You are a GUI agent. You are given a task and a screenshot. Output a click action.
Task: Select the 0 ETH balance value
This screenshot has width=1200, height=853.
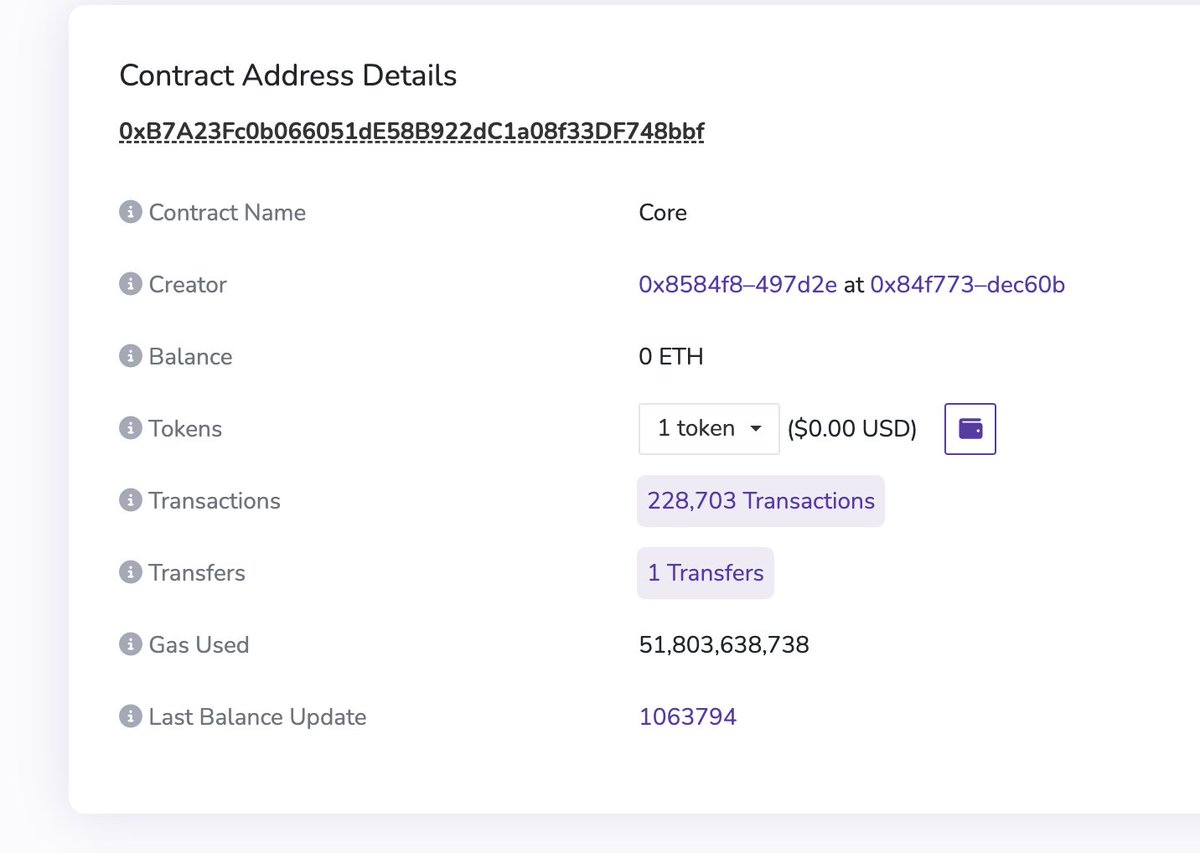[671, 357]
